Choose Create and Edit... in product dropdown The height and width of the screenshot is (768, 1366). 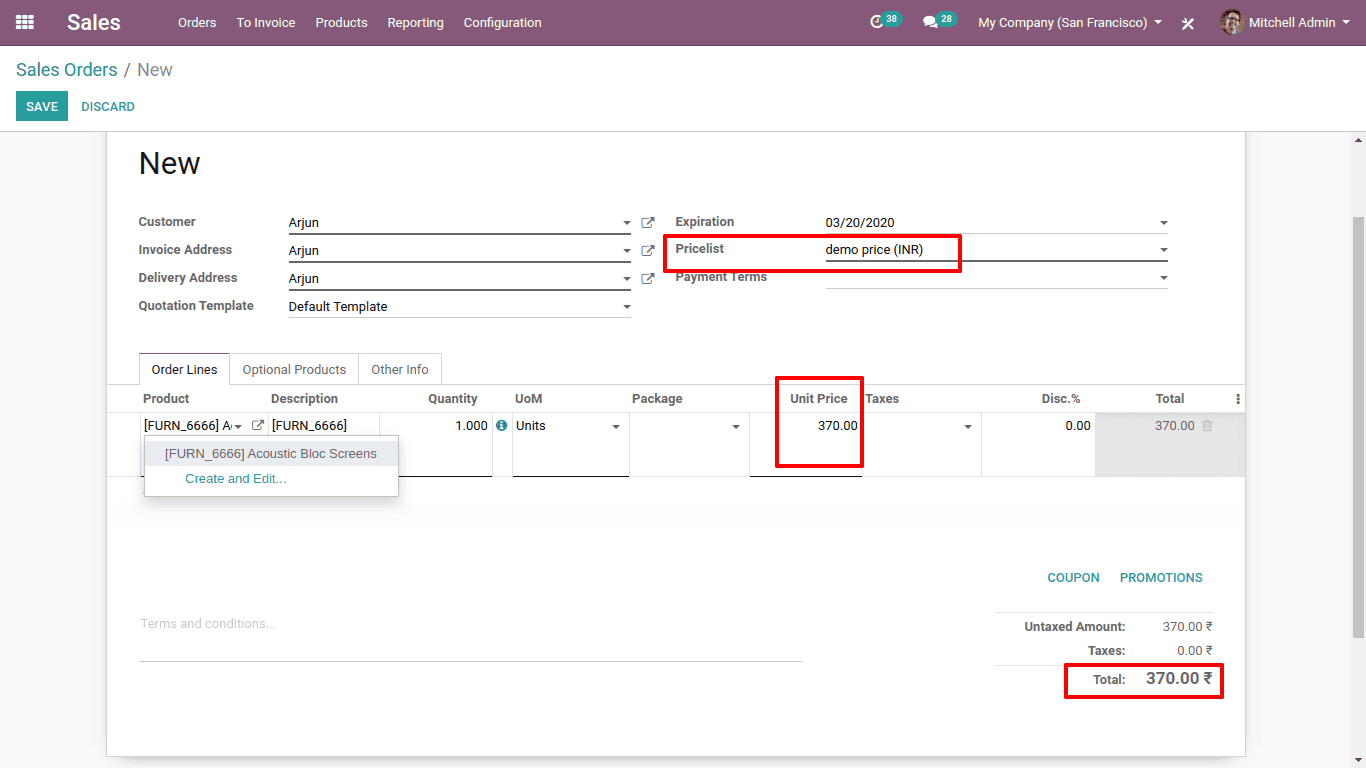pos(236,479)
